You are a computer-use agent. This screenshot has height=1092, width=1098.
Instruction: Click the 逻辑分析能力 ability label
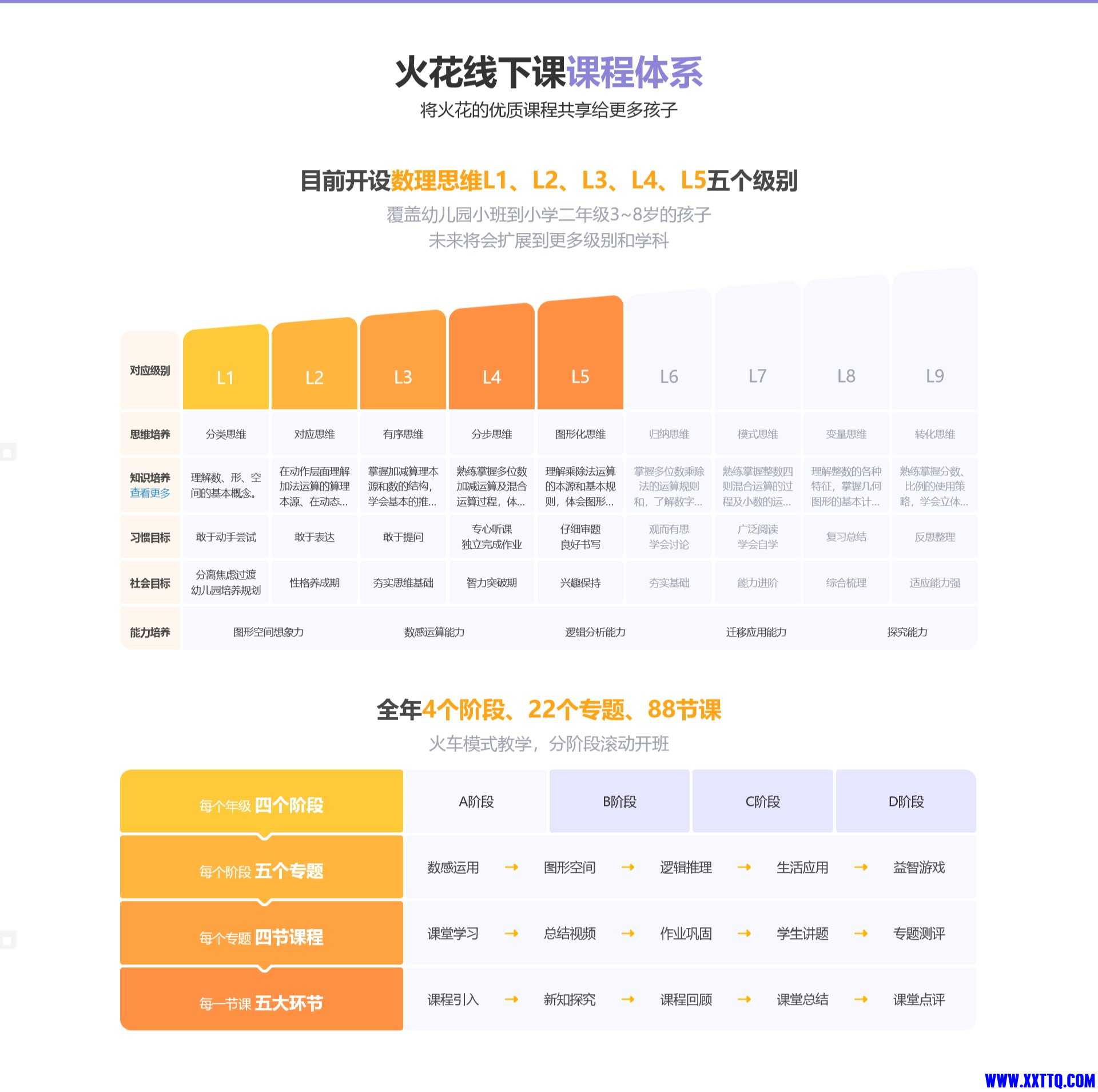tap(595, 632)
